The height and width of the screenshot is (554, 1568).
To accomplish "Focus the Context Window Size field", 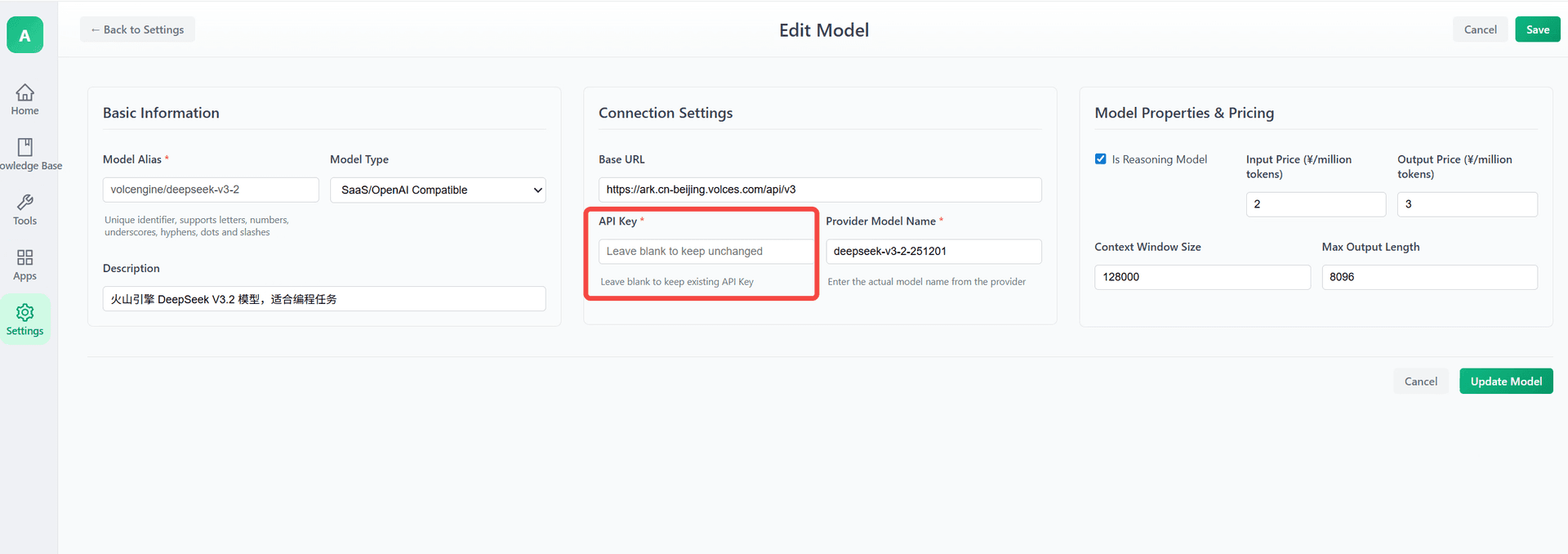I will [1201, 277].
